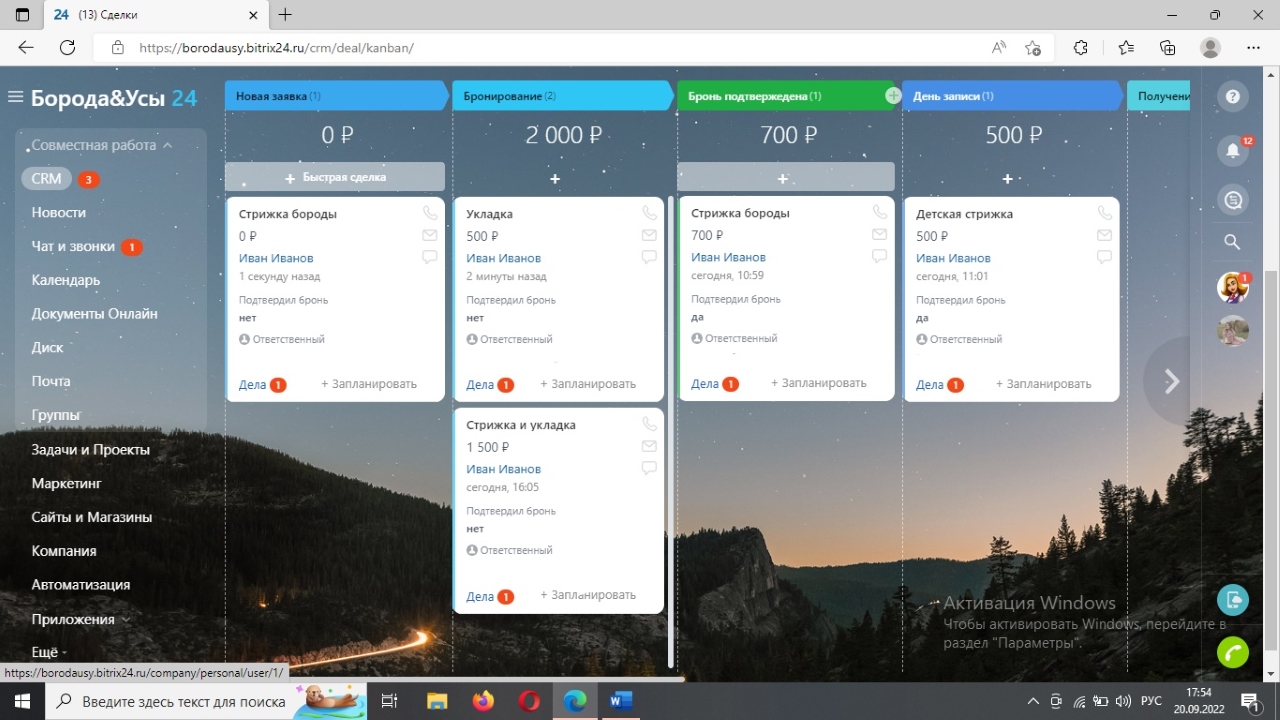Open user avatar with 1 badge
Screen dimensions: 1280x720
[1233, 288]
